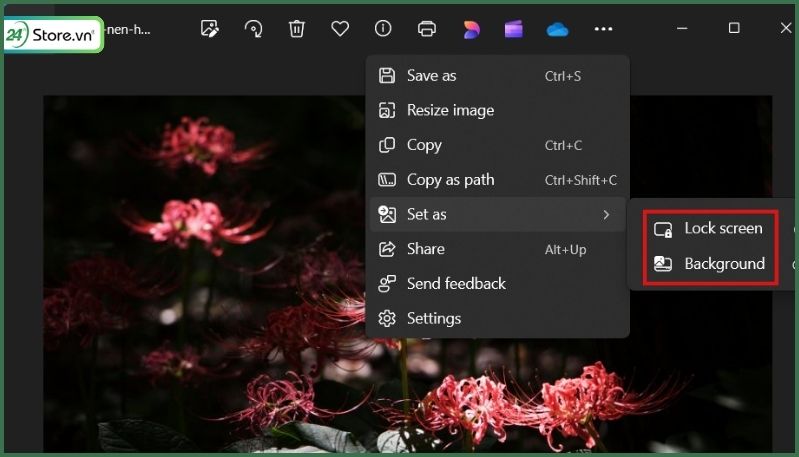
Task: Print the image using printer icon
Action: tap(427, 29)
